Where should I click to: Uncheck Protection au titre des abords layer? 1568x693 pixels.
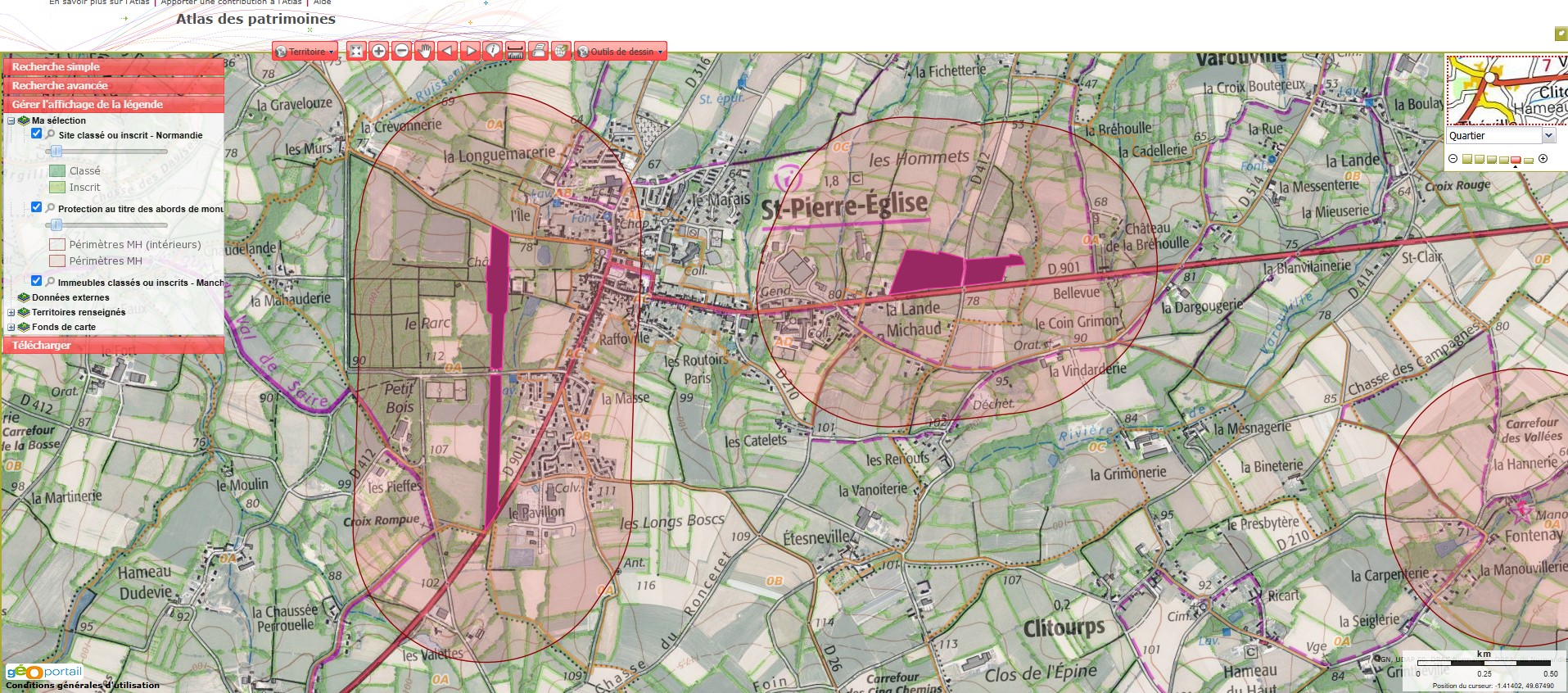(x=36, y=207)
